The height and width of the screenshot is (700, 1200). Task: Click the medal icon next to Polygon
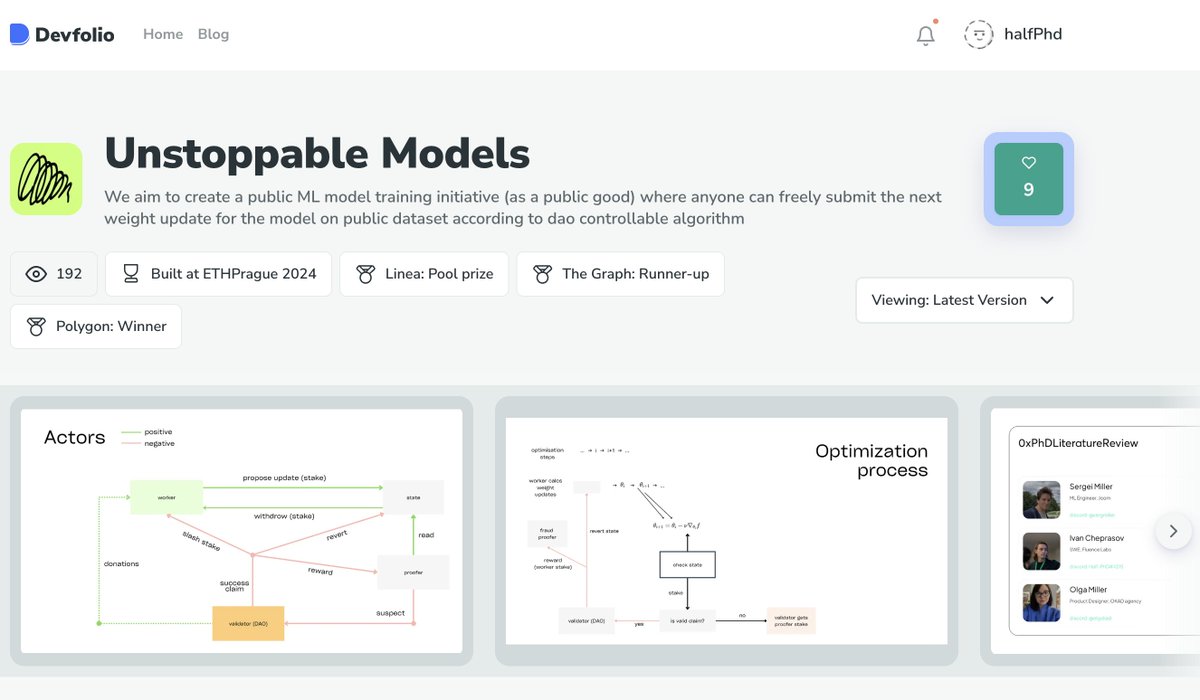click(x=36, y=327)
